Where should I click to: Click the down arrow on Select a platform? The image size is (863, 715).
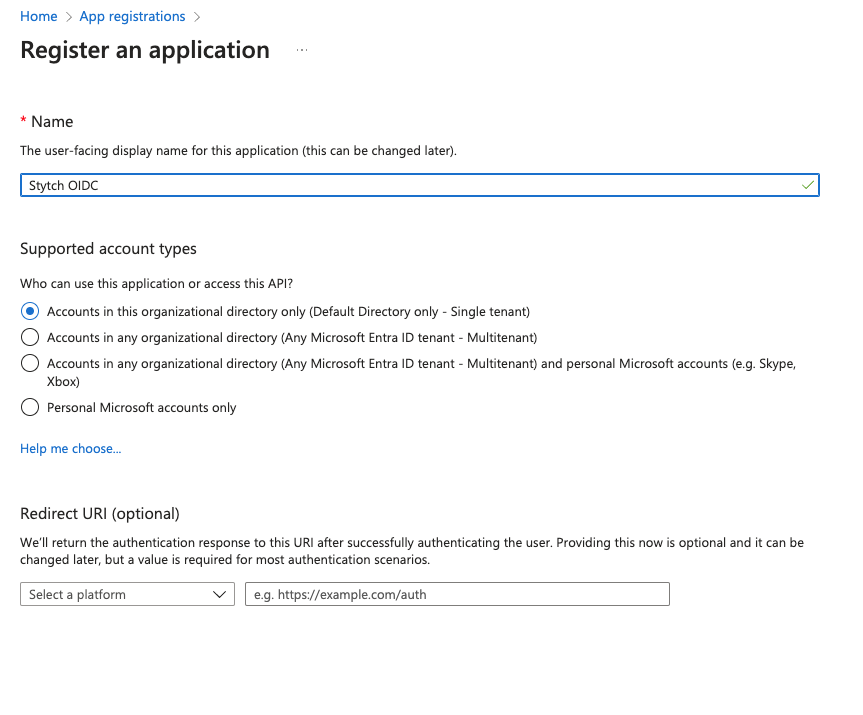tap(219, 594)
